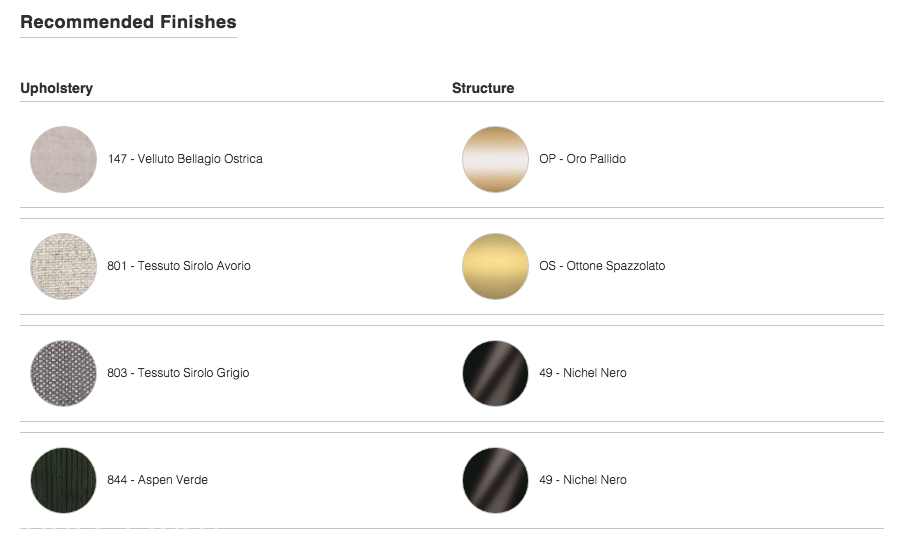Image resolution: width=905 pixels, height=560 pixels.
Task: Choose the Oro Pallido metal finish swatch
Action: click(x=495, y=159)
